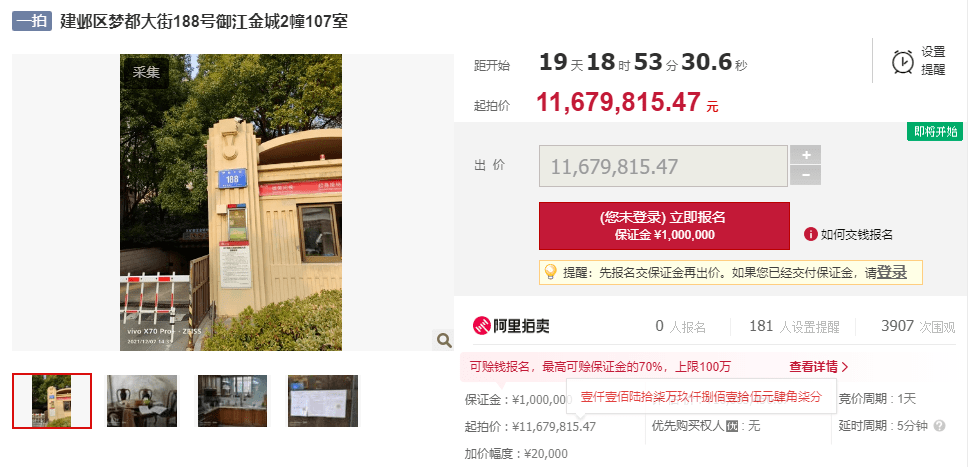
Task: Select the kitchen thumbnail
Action: [233, 401]
